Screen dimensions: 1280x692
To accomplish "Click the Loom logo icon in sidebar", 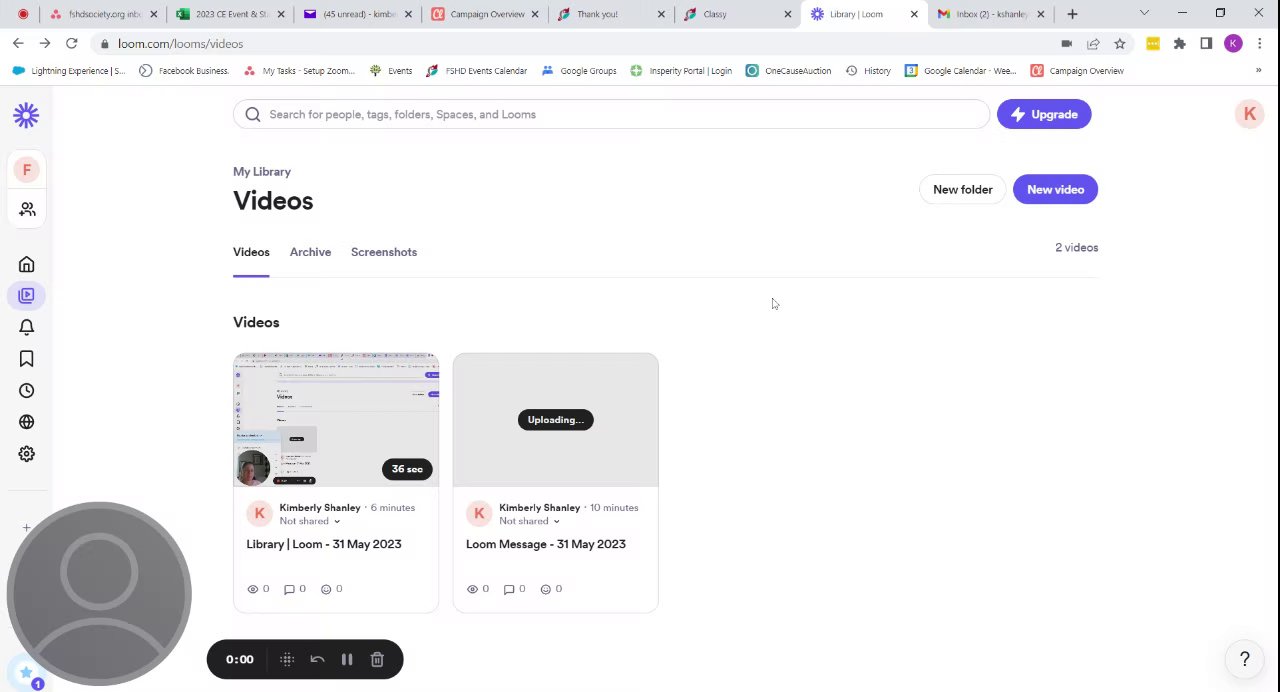I will pos(26,115).
